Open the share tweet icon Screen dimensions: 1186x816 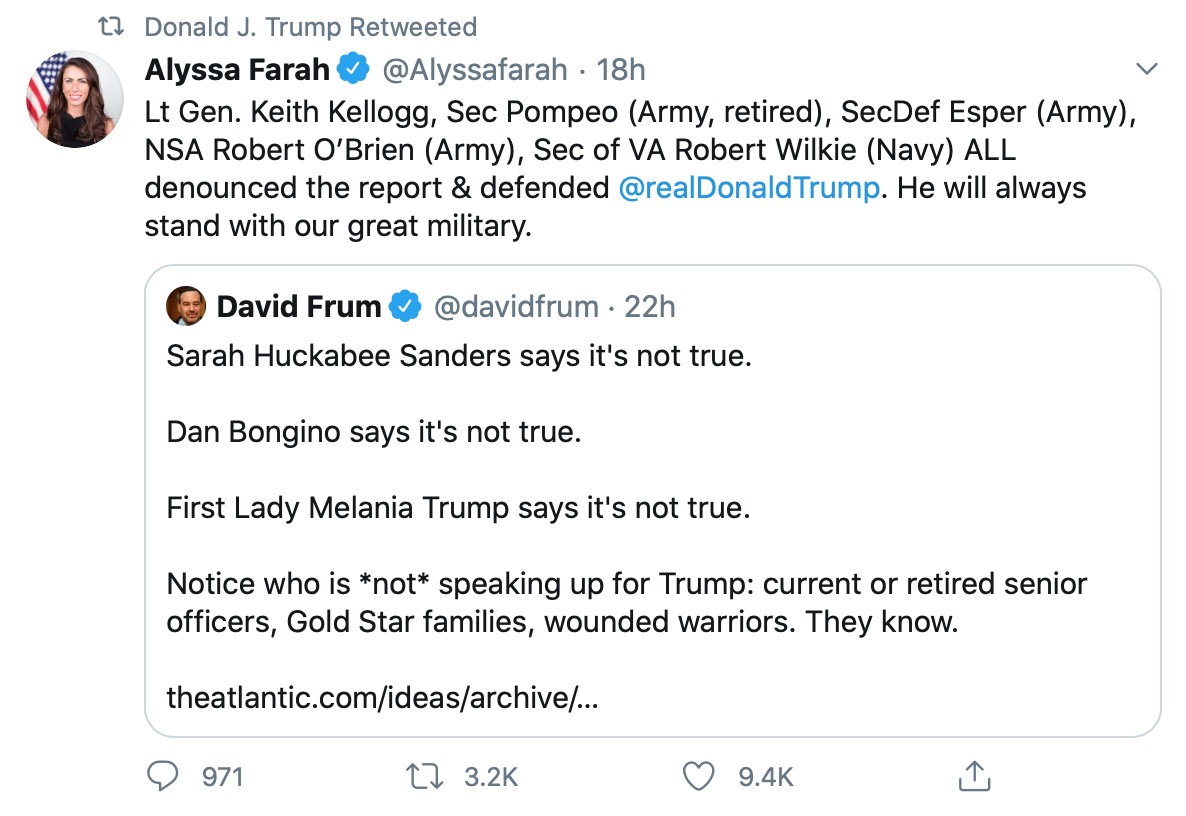pyautogui.click(x=973, y=776)
